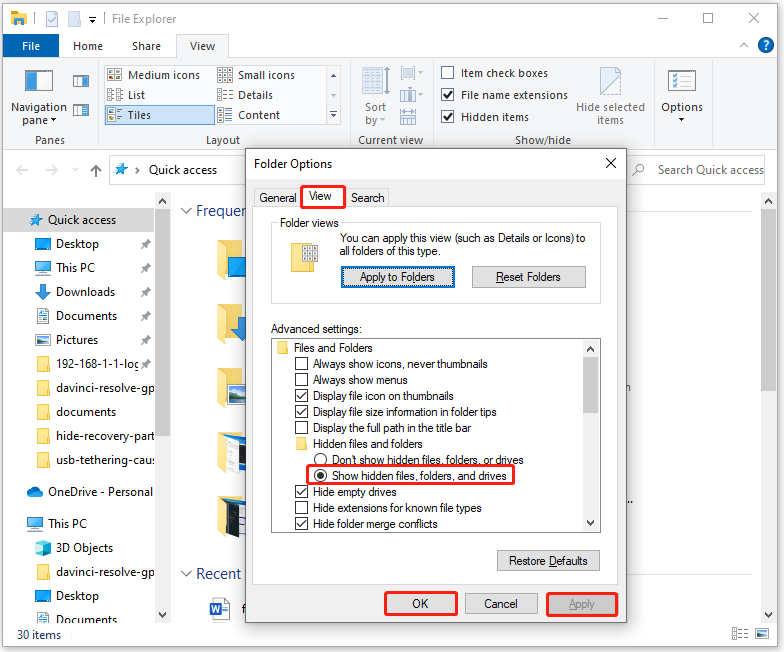The image size is (784, 652).
Task: Switch to large thumbnails view icon in status bar
Action: tap(762, 634)
